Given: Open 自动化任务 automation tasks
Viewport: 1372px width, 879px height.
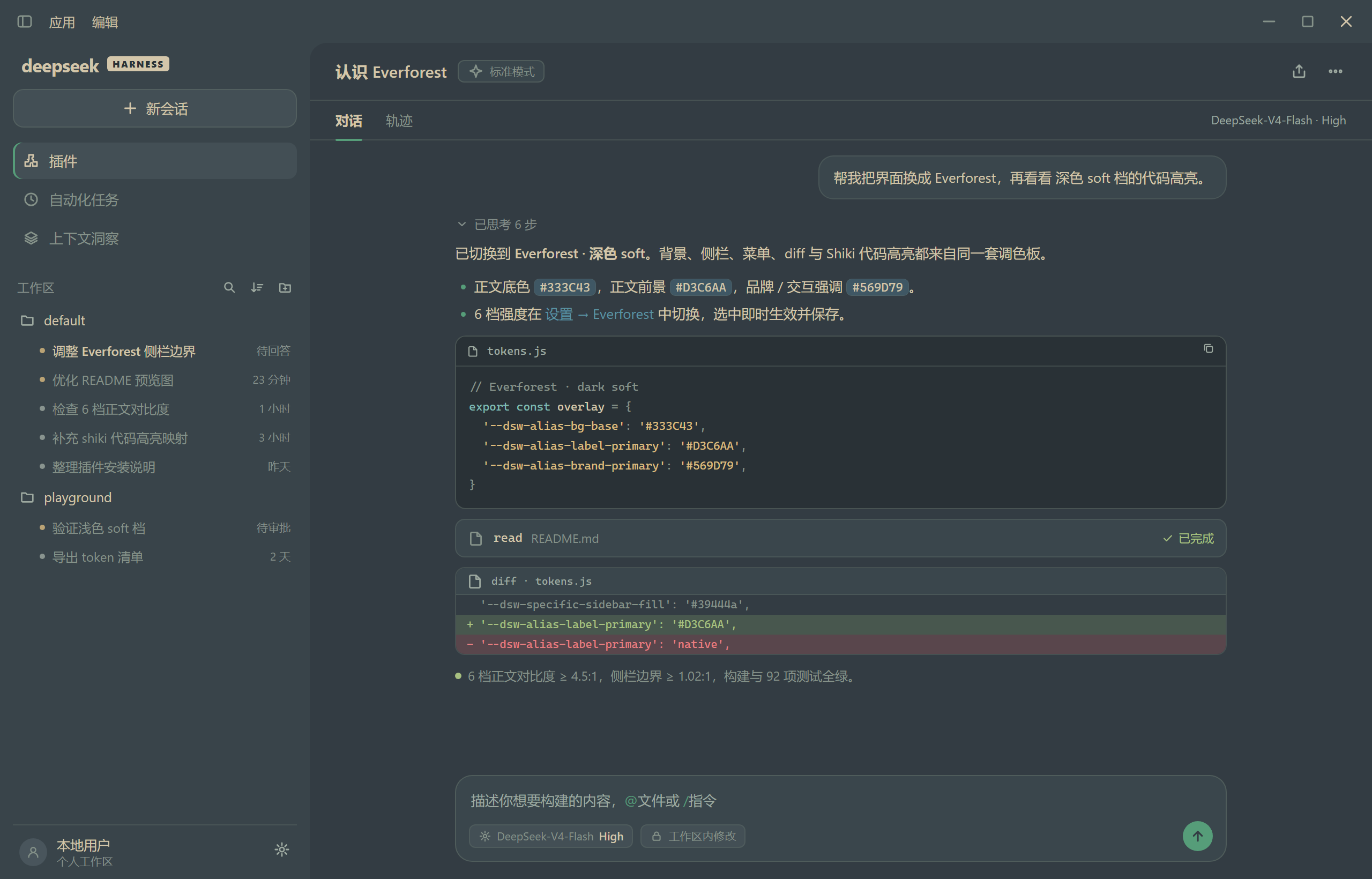Looking at the screenshot, I should point(155,200).
